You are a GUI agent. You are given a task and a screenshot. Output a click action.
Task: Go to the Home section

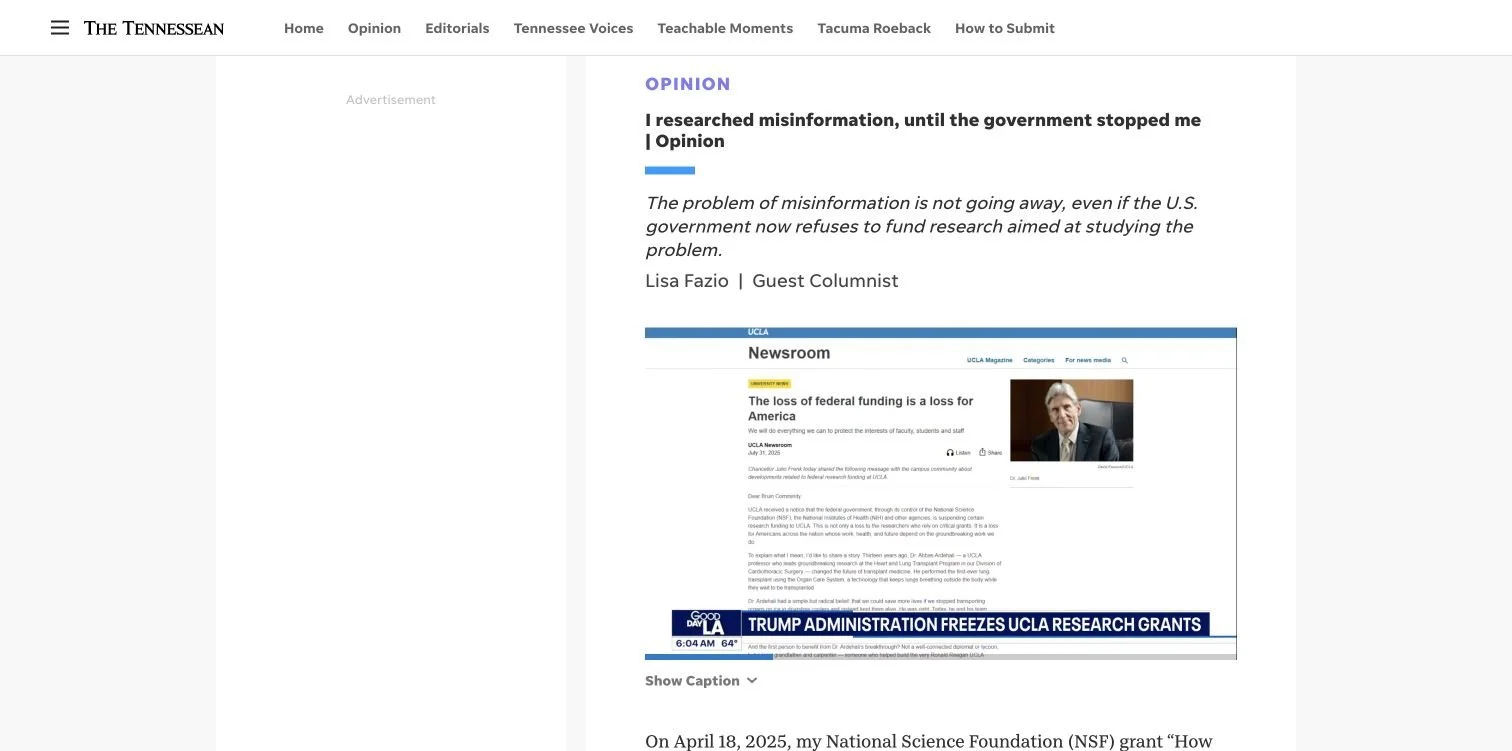304,28
